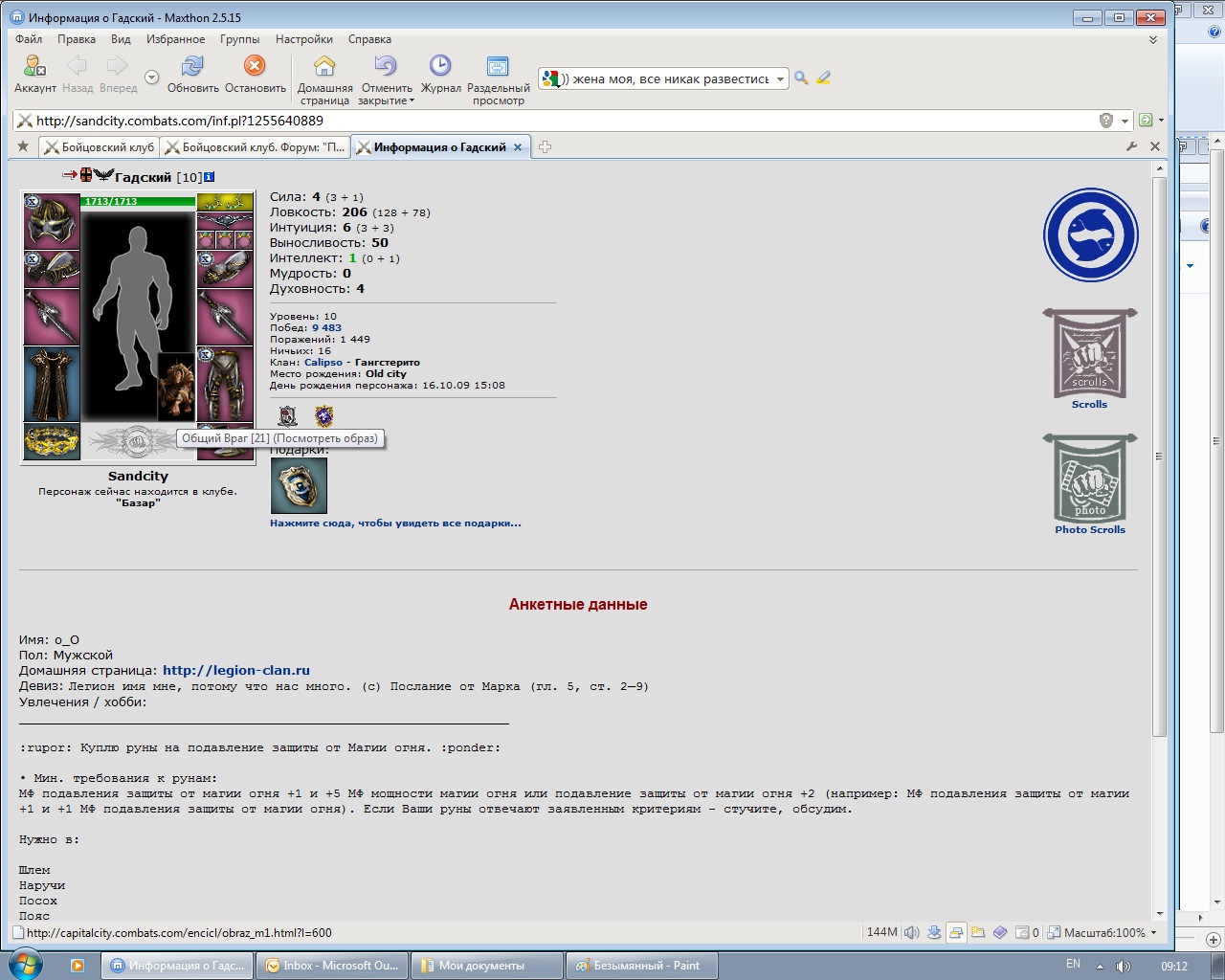Screen dimensions: 1225x980
Task: Switch to the Бойцовский клуб tab
Action: click(99, 147)
